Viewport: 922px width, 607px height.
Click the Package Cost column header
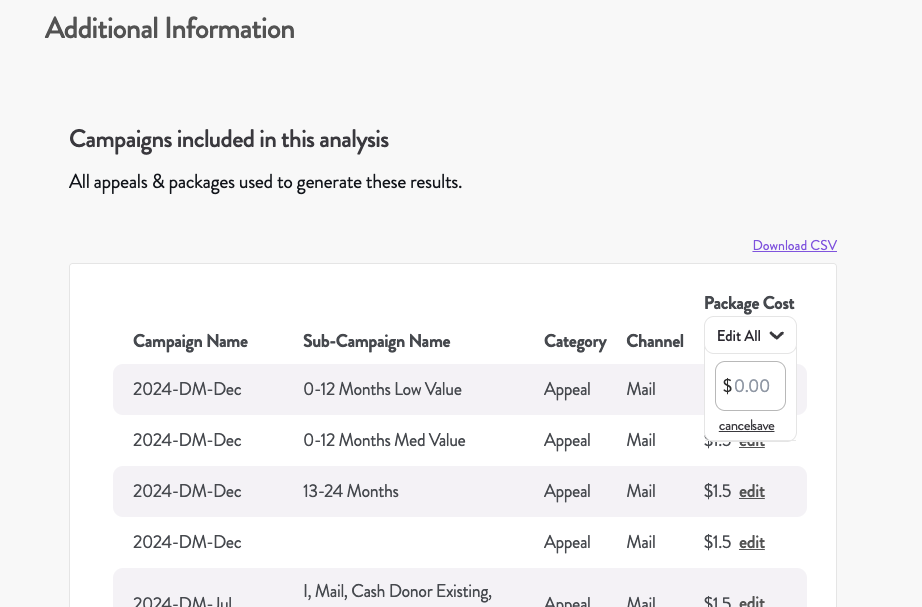[x=749, y=304]
